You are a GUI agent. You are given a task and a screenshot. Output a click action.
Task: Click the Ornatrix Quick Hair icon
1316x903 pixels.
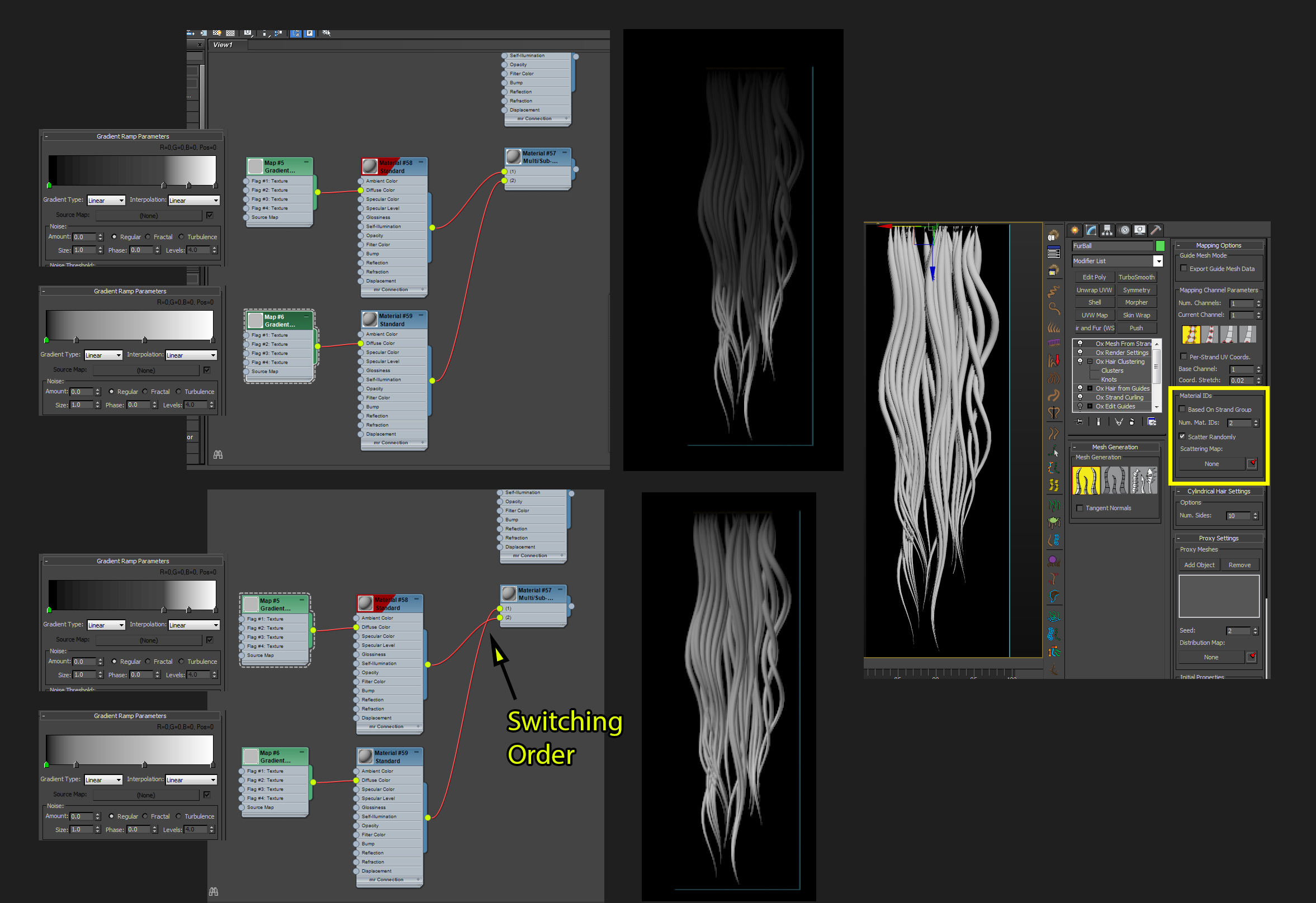pyautogui.click(x=1053, y=235)
